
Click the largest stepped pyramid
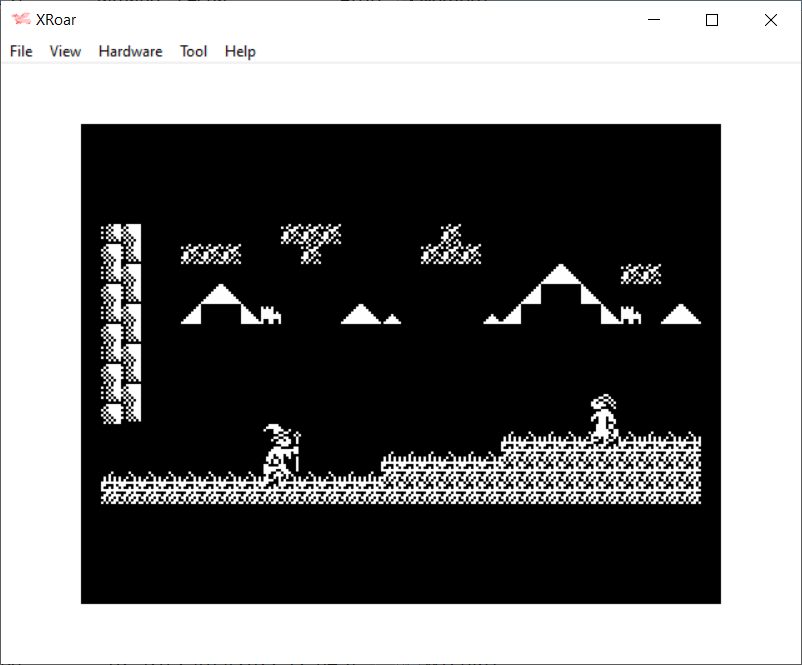point(561,297)
